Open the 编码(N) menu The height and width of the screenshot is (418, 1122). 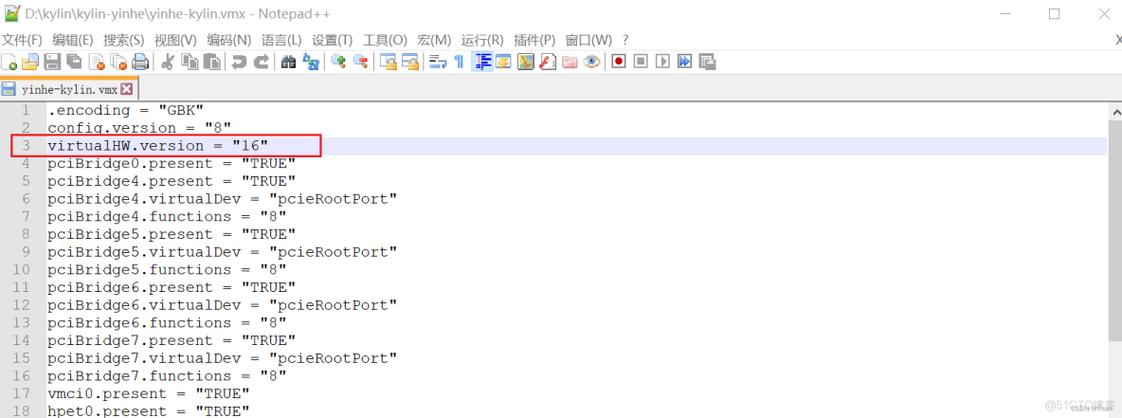[x=229, y=40]
